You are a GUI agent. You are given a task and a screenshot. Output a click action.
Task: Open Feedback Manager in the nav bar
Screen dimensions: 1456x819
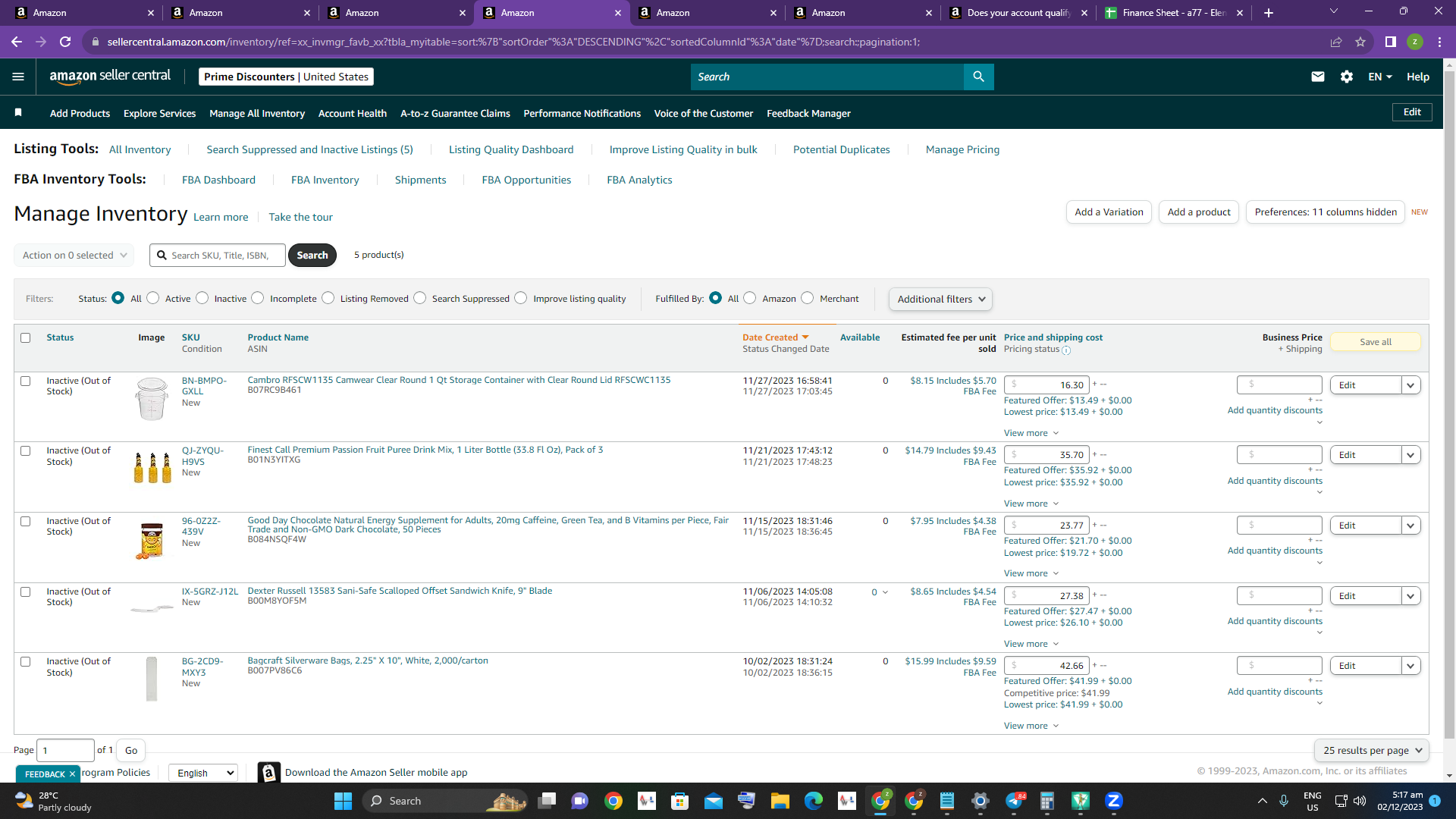click(808, 113)
